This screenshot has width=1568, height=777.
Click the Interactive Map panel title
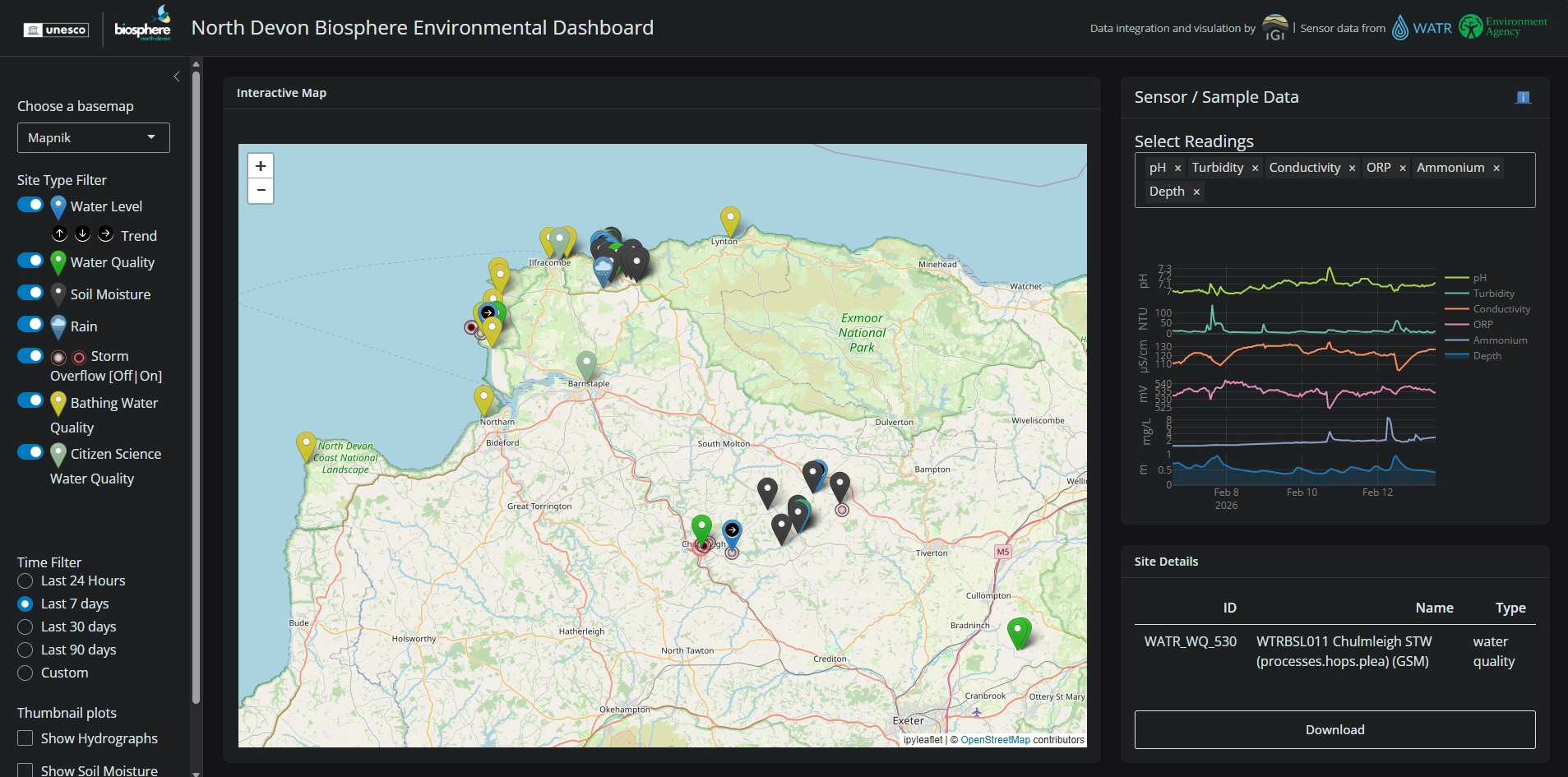point(280,92)
